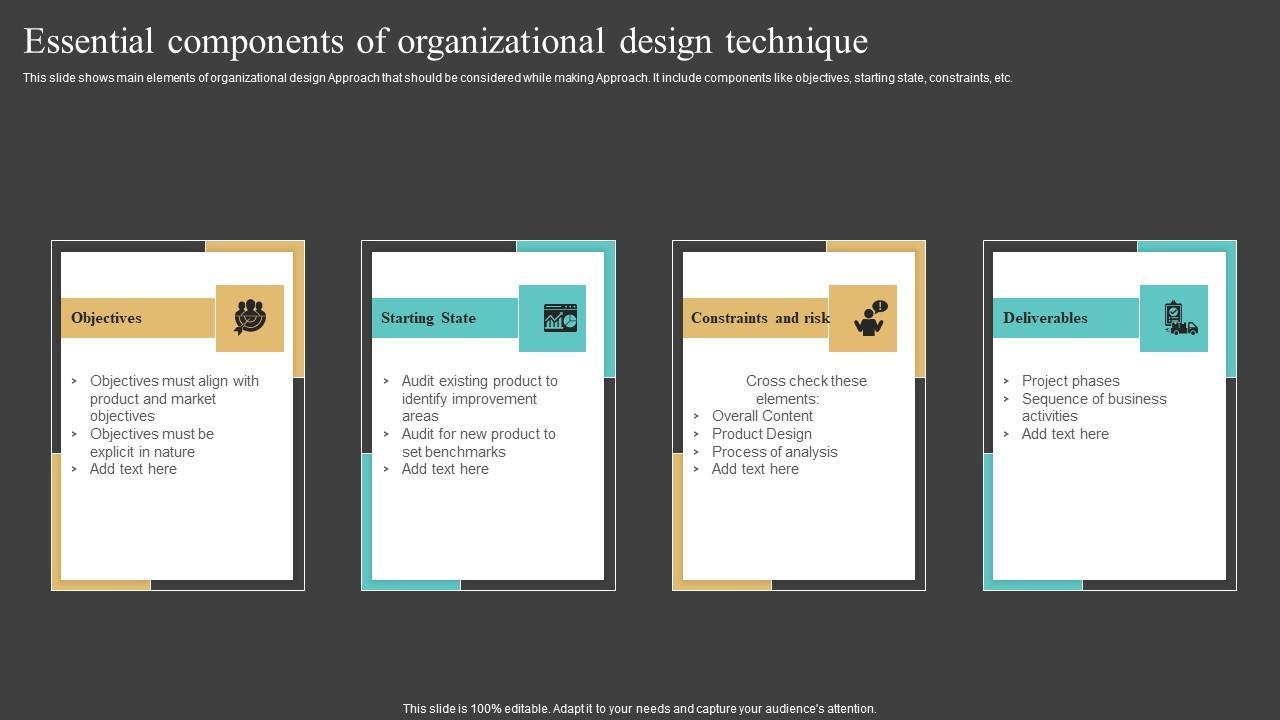Click the 'Overall Content' bullet
This screenshot has width=1280, height=720.
coord(762,416)
